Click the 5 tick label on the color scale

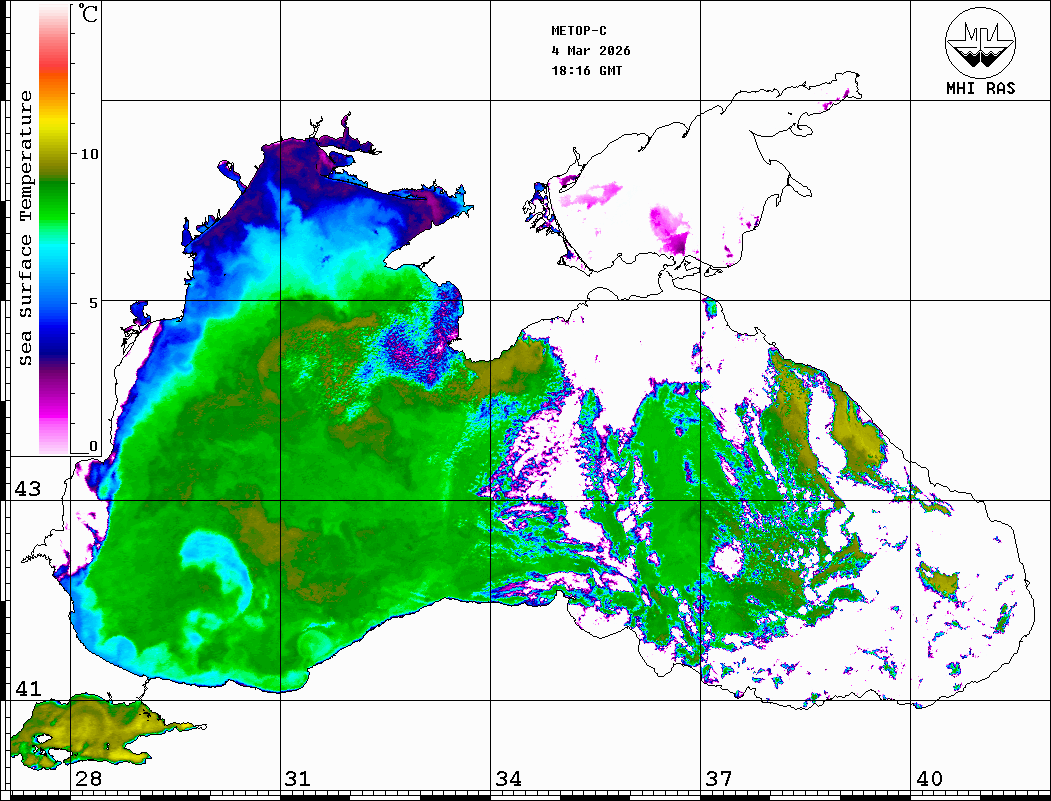click(93, 302)
